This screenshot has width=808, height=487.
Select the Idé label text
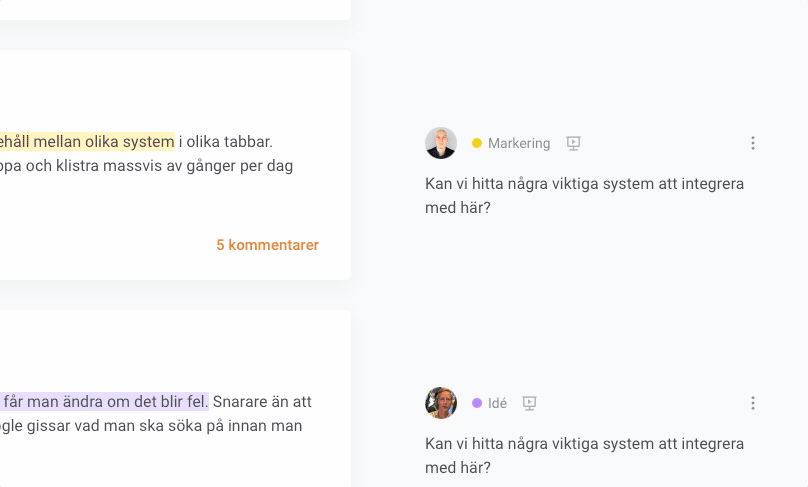click(x=497, y=403)
